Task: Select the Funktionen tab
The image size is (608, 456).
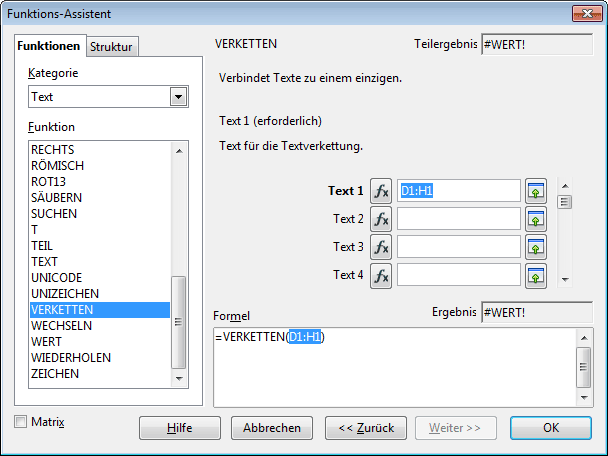Action: click(50, 46)
